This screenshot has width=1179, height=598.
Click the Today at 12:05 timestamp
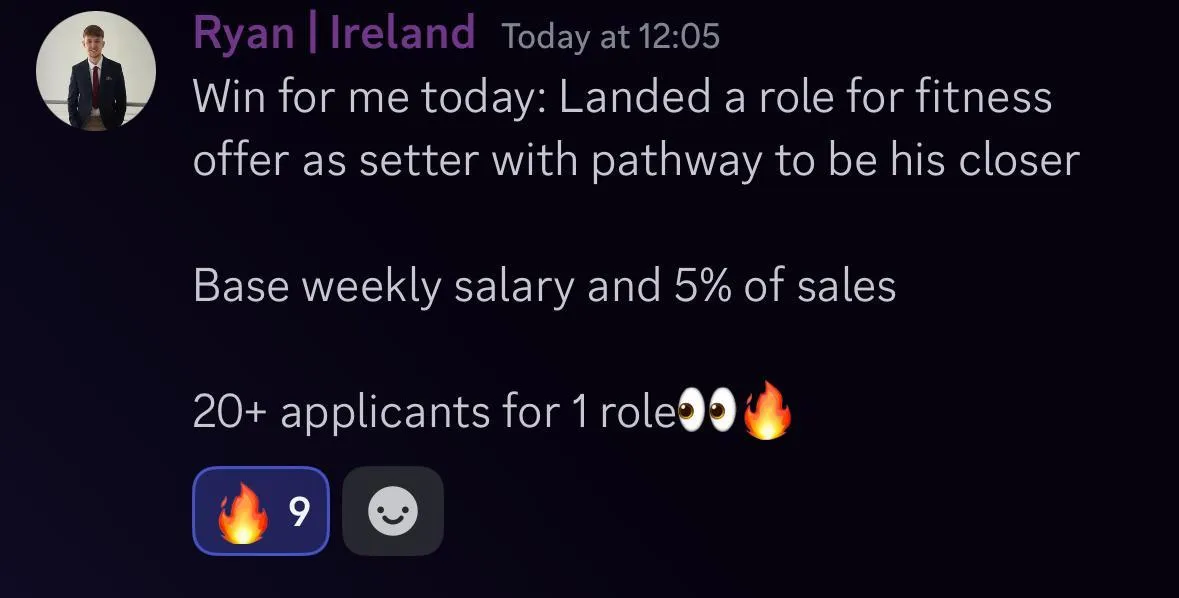click(x=611, y=36)
